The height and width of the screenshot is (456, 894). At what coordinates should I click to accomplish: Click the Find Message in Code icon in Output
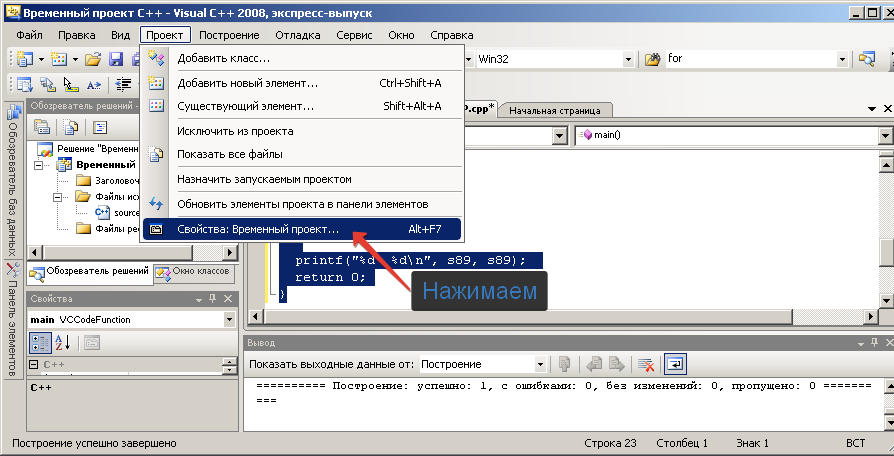pyautogui.click(x=565, y=364)
